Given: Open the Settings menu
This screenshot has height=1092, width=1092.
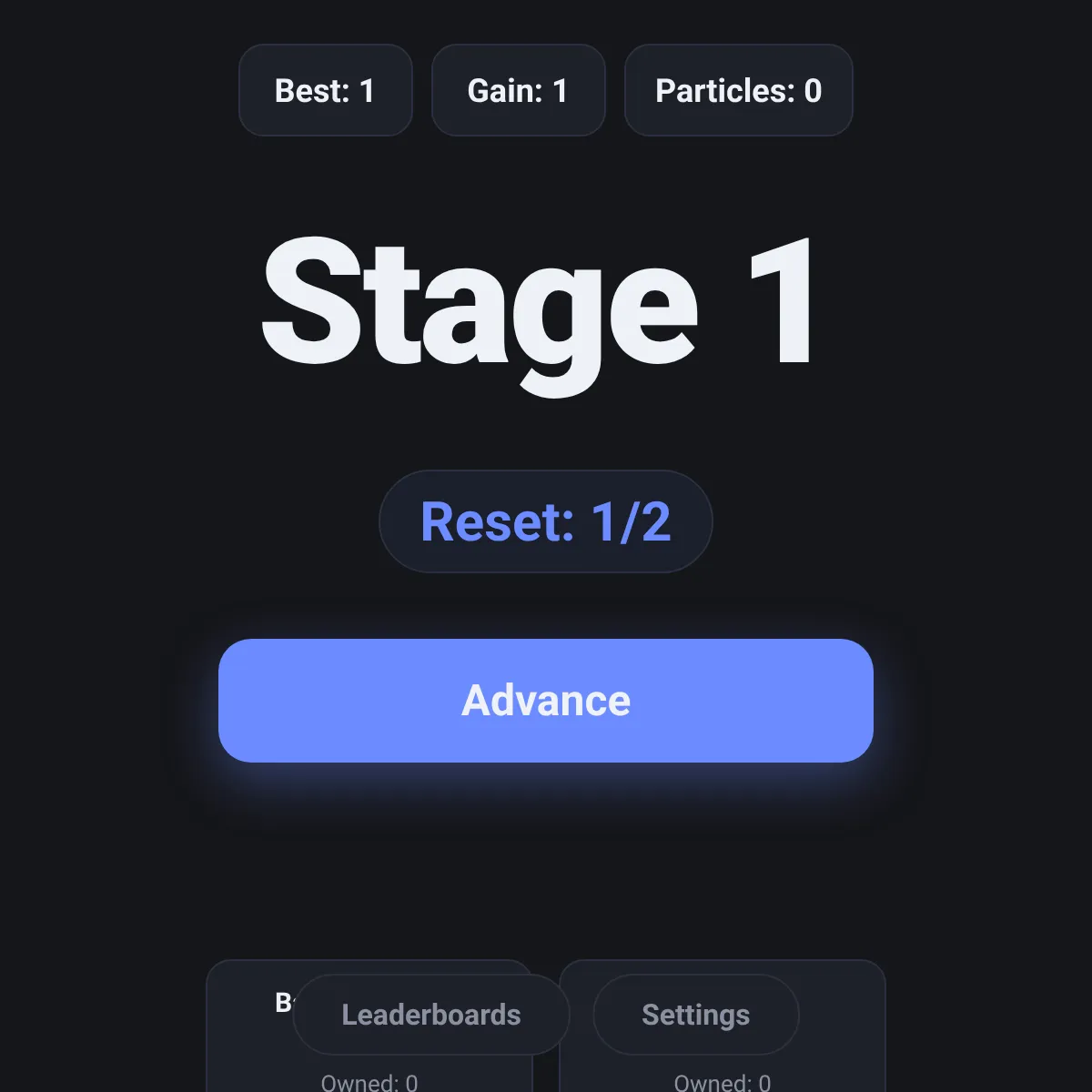Looking at the screenshot, I should pyautogui.click(x=696, y=1015).
